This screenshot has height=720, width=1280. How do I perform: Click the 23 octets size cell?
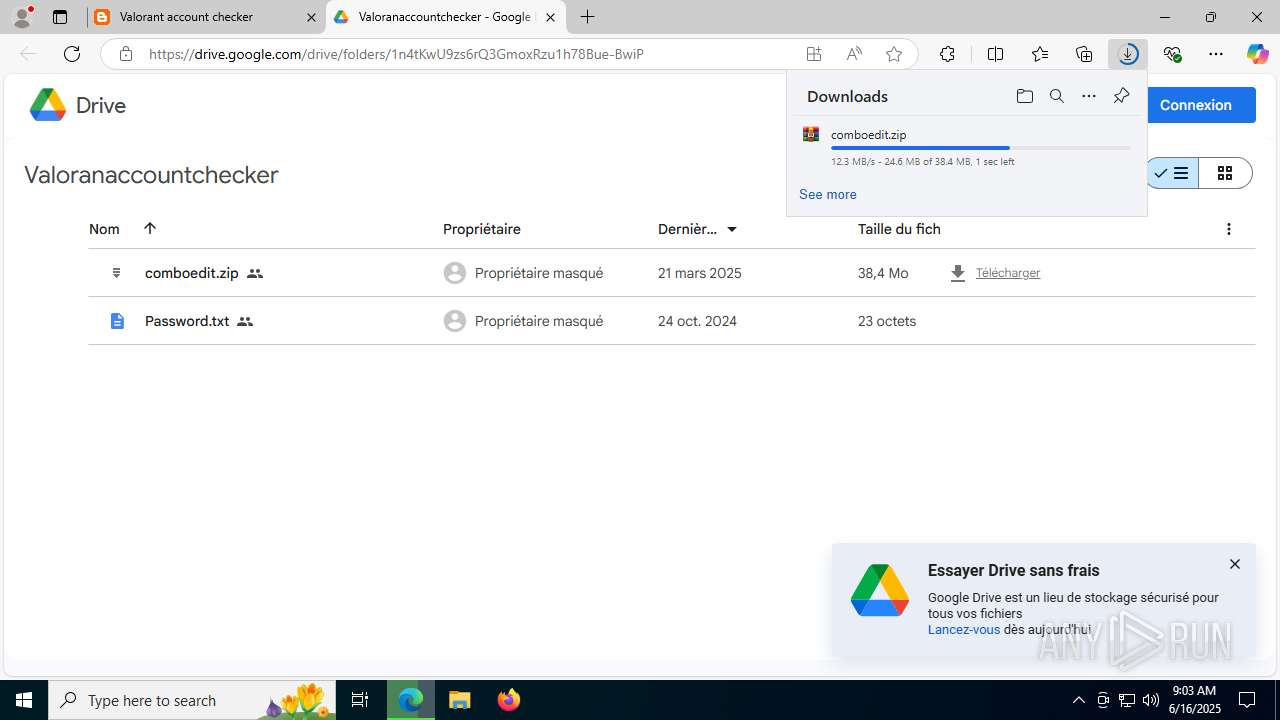pos(887,321)
